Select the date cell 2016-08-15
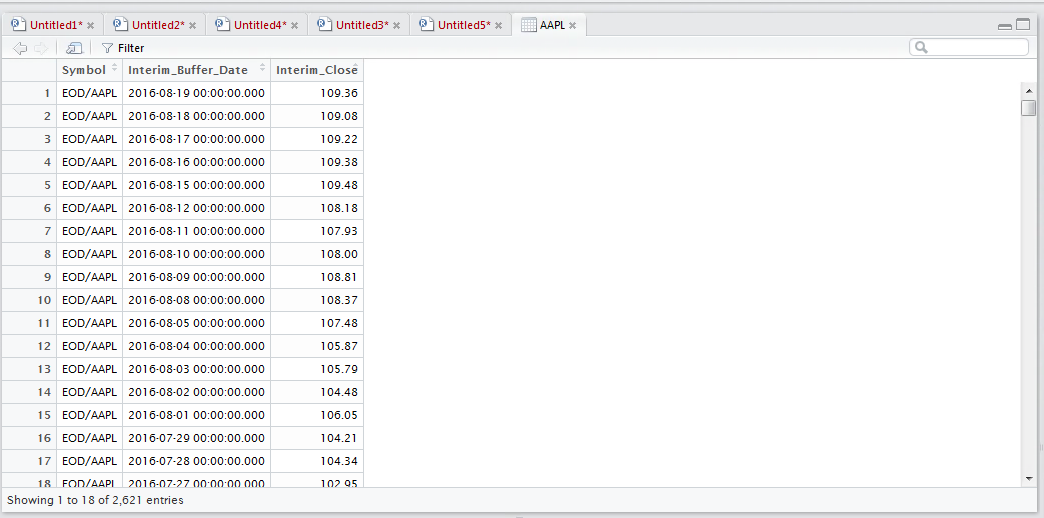 point(196,185)
